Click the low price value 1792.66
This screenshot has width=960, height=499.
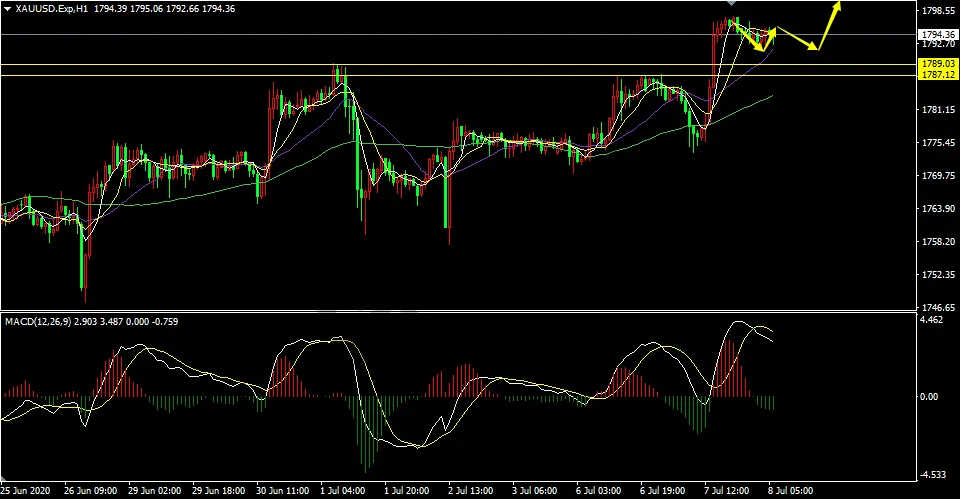click(x=182, y=9)
